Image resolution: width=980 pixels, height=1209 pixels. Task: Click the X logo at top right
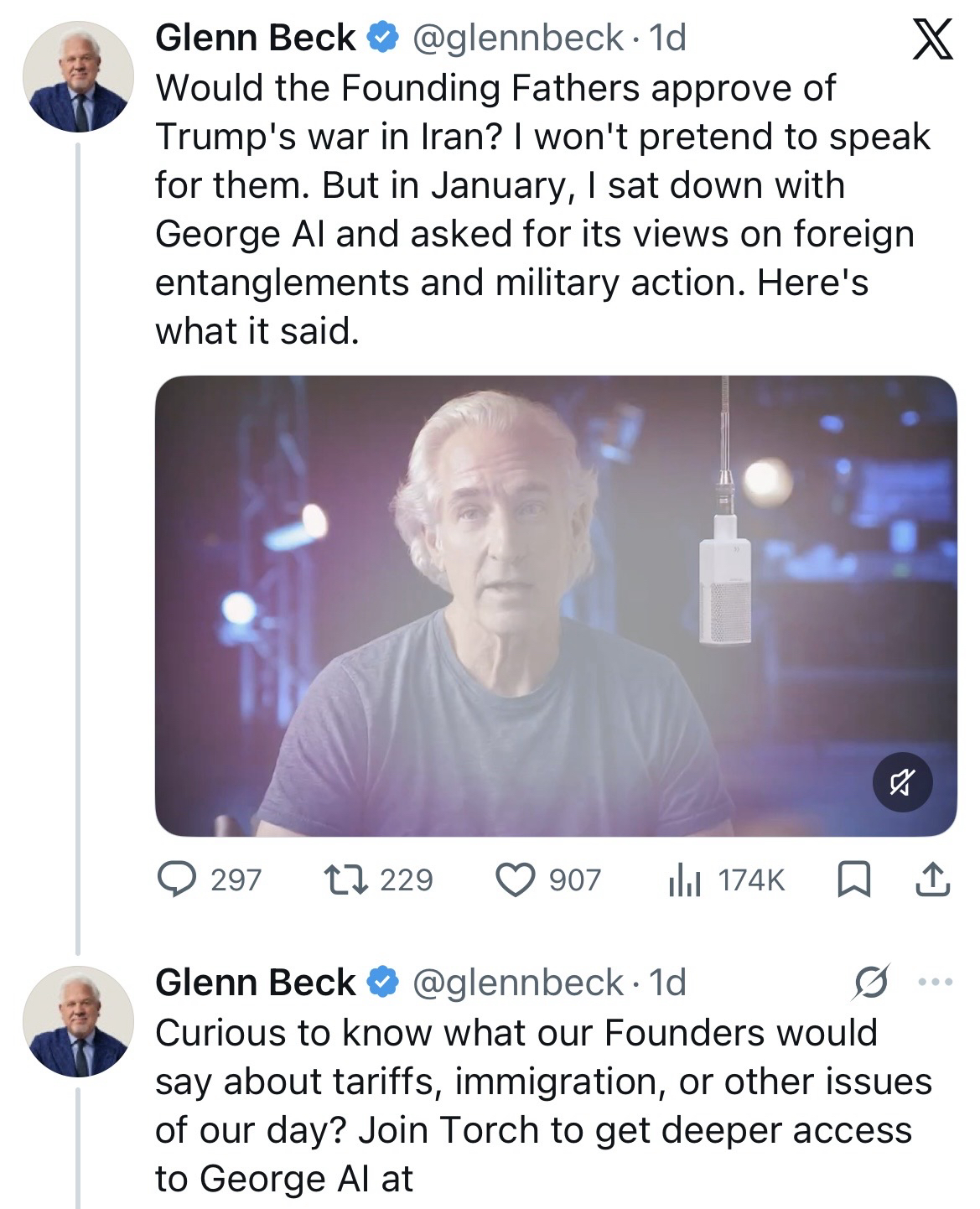(931, 41)
